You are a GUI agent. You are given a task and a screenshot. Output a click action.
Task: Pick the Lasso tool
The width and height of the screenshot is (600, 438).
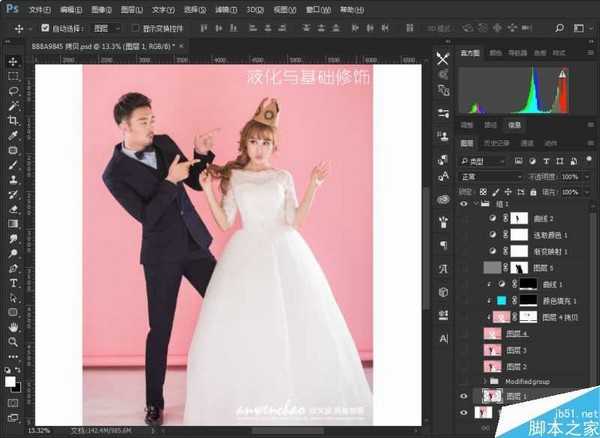(x=13, y=91)
